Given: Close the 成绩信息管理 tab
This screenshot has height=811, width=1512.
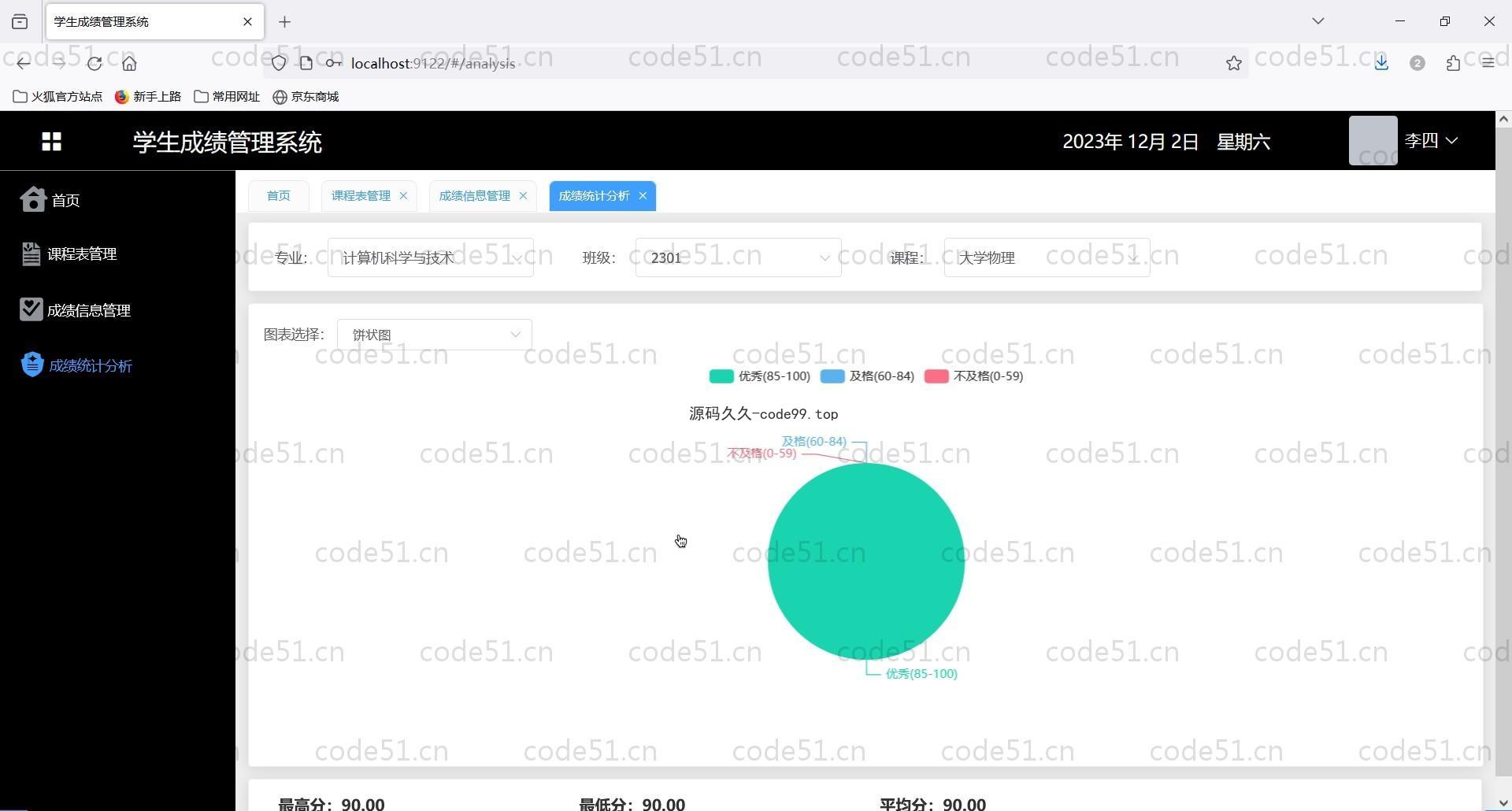Looking at the screenshot, I should 523,195.
